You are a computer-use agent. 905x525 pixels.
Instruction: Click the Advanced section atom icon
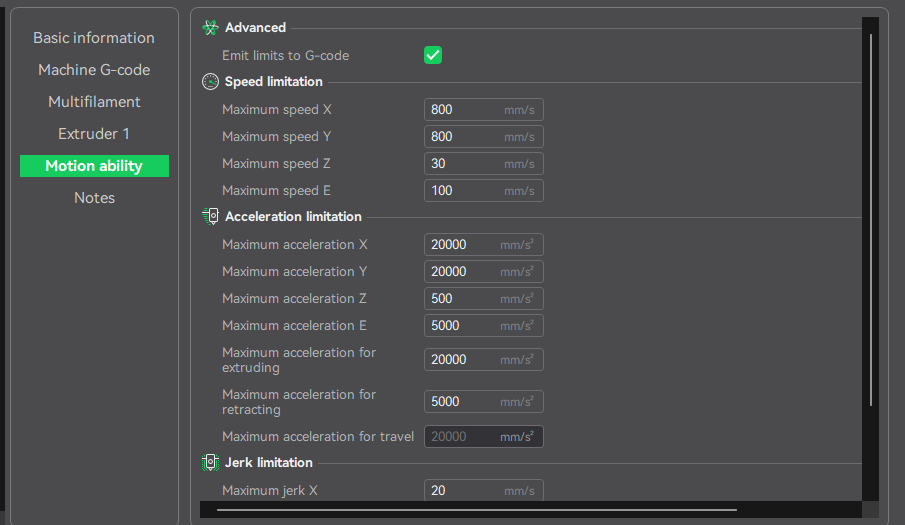point(210,27)
